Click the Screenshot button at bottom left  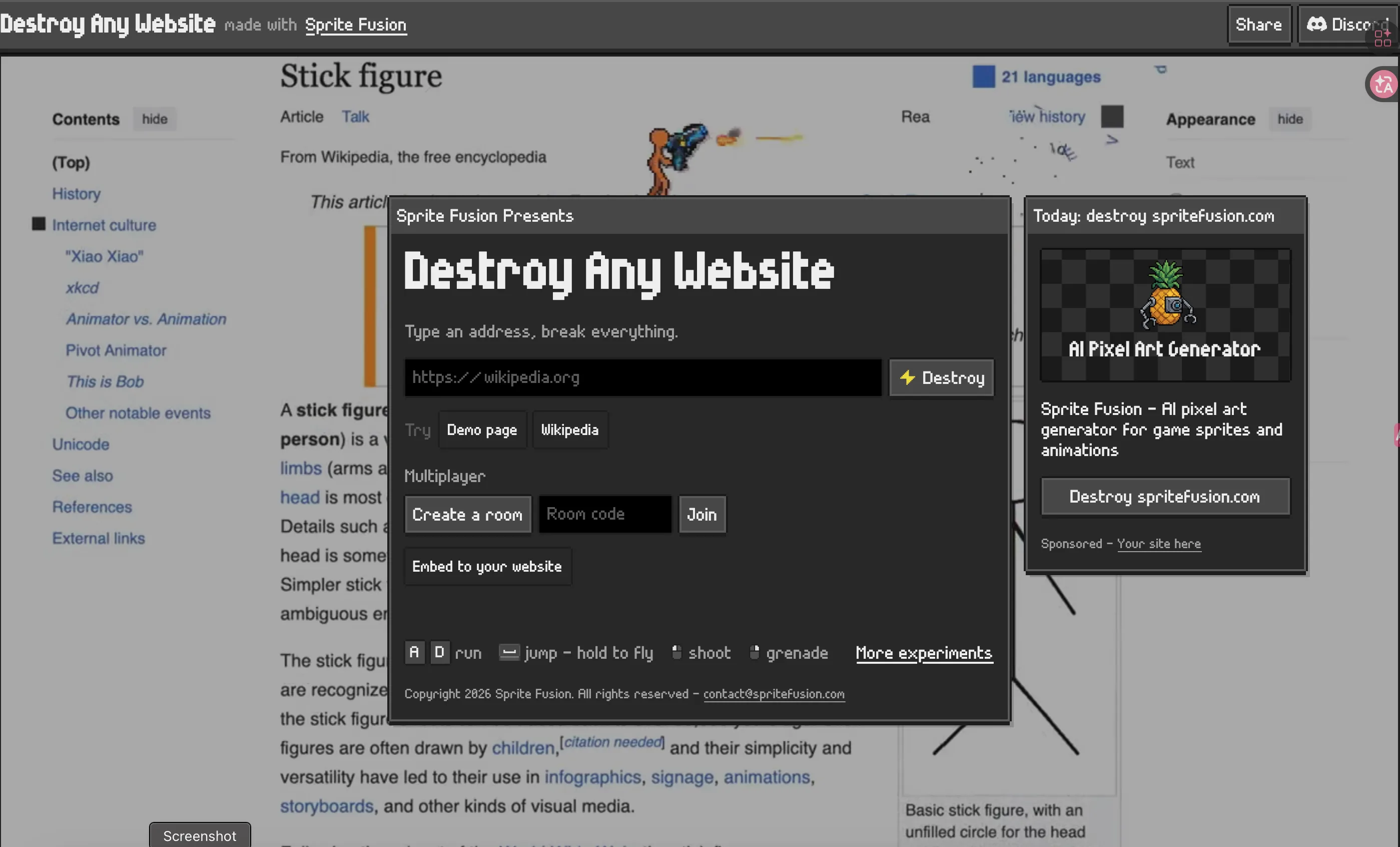pyautogui.click(x=200, y=835)
